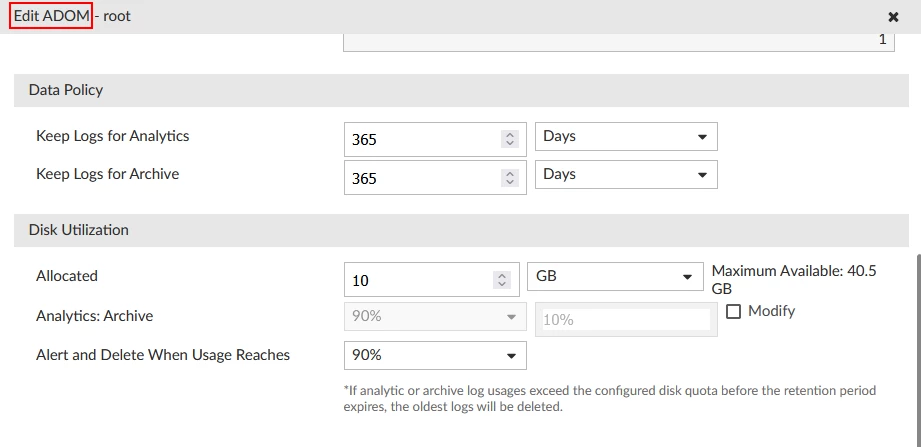The image size is (921, 447).
Task: Click the Data Policy section header
Action: pos(461,90)
